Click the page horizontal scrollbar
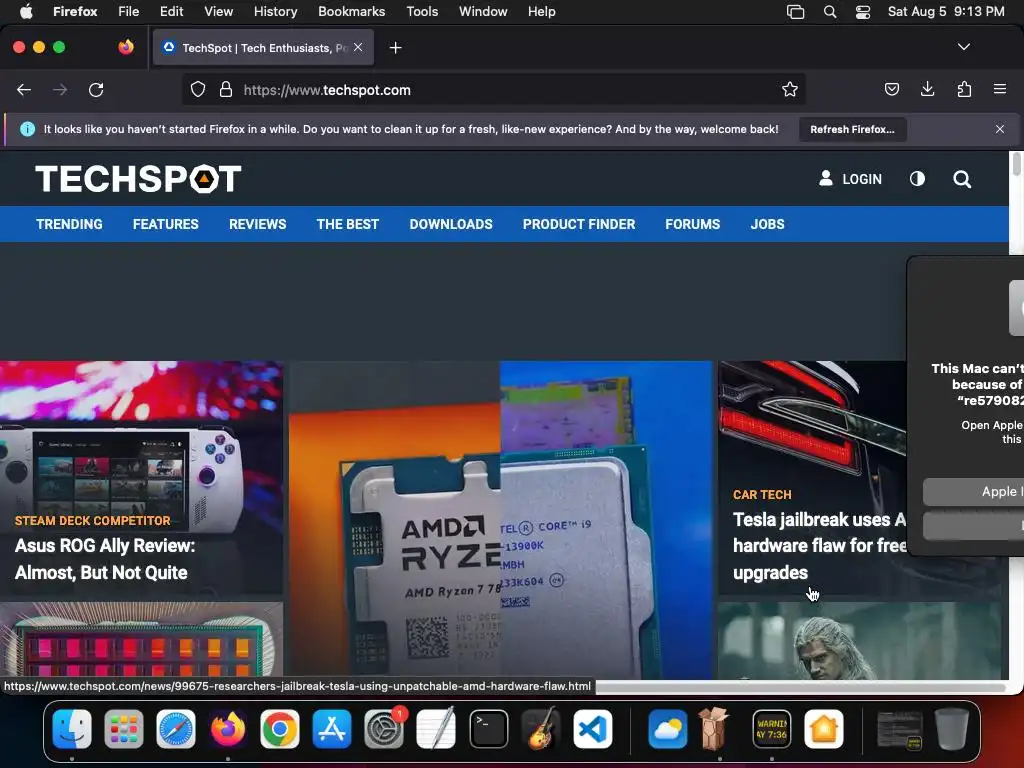This screenshot has height=768, width=1024. [x=800, y=687]
